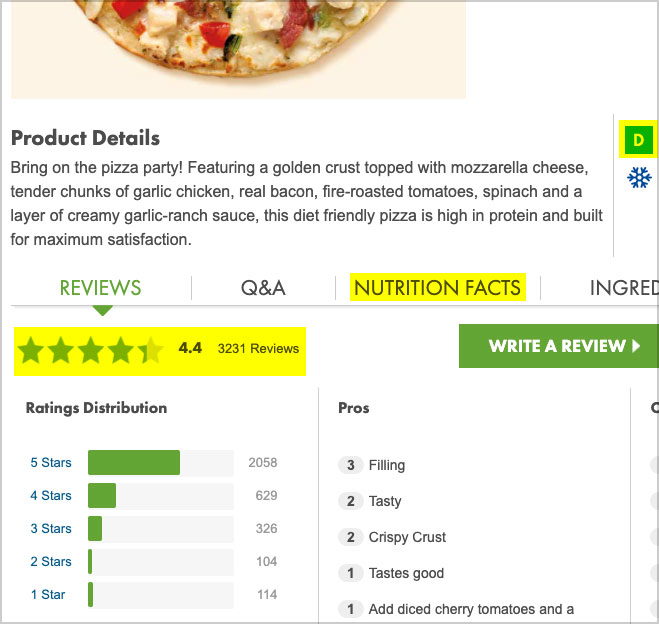Click the Filling count badge 3
This screenshot has width=659, height=624.
pyautogui.click(x=351, y=465)
